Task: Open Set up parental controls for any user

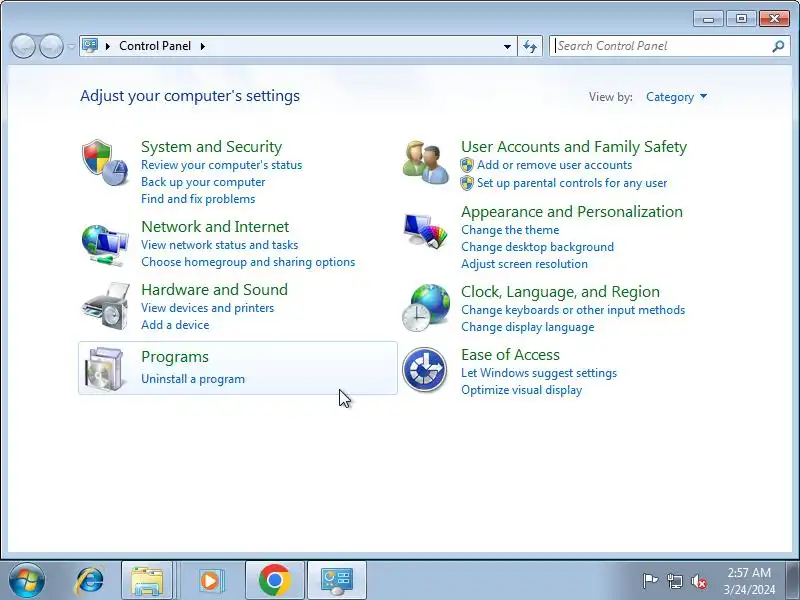Action: pyautogui.click(x=571, y=183)
